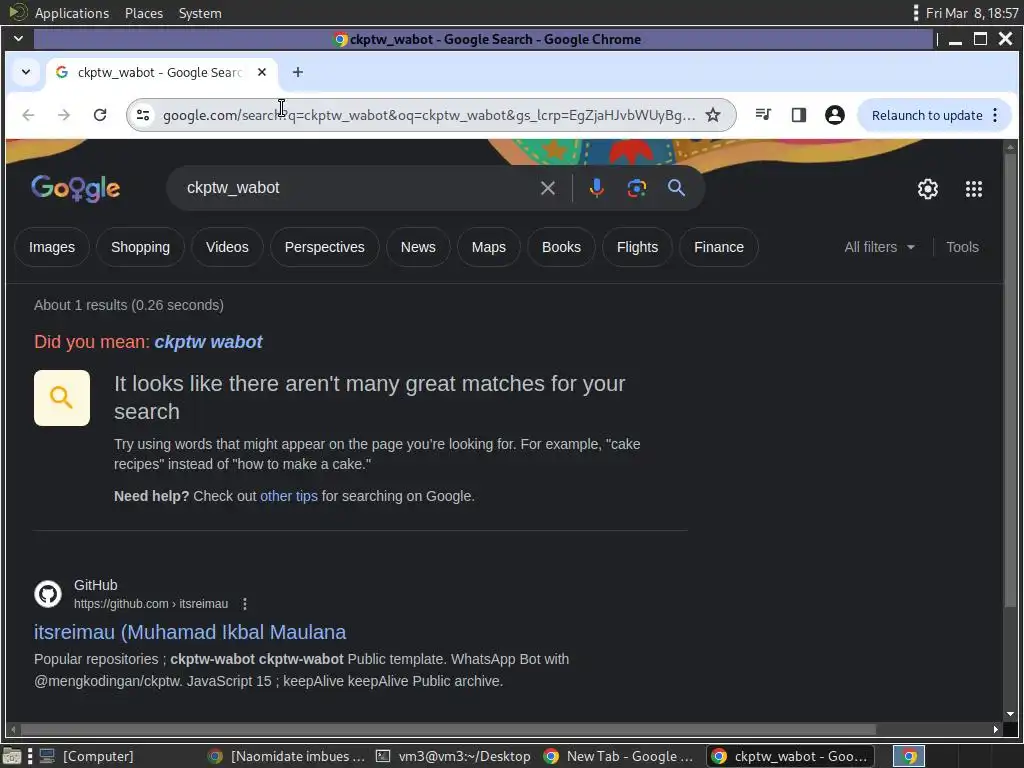This screenshot has width=1024, height=768.
Task: Click the horizontal page scrollbar
Action: pos(448,729)
